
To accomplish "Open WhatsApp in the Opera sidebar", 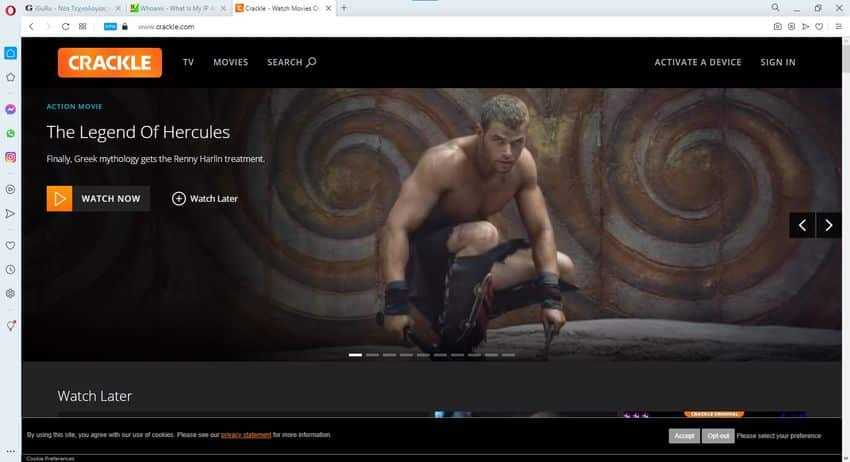I will [10, 133].
